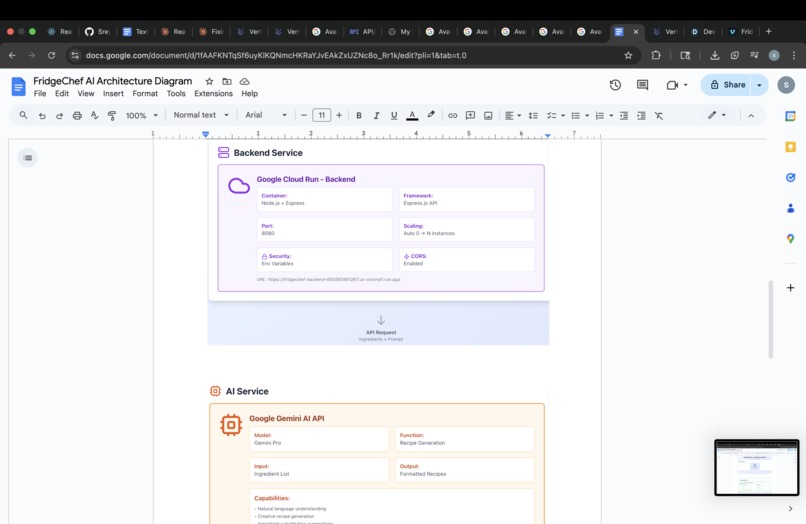806x524 pixels.
Task: Insert a checklist
Action: 552,116
